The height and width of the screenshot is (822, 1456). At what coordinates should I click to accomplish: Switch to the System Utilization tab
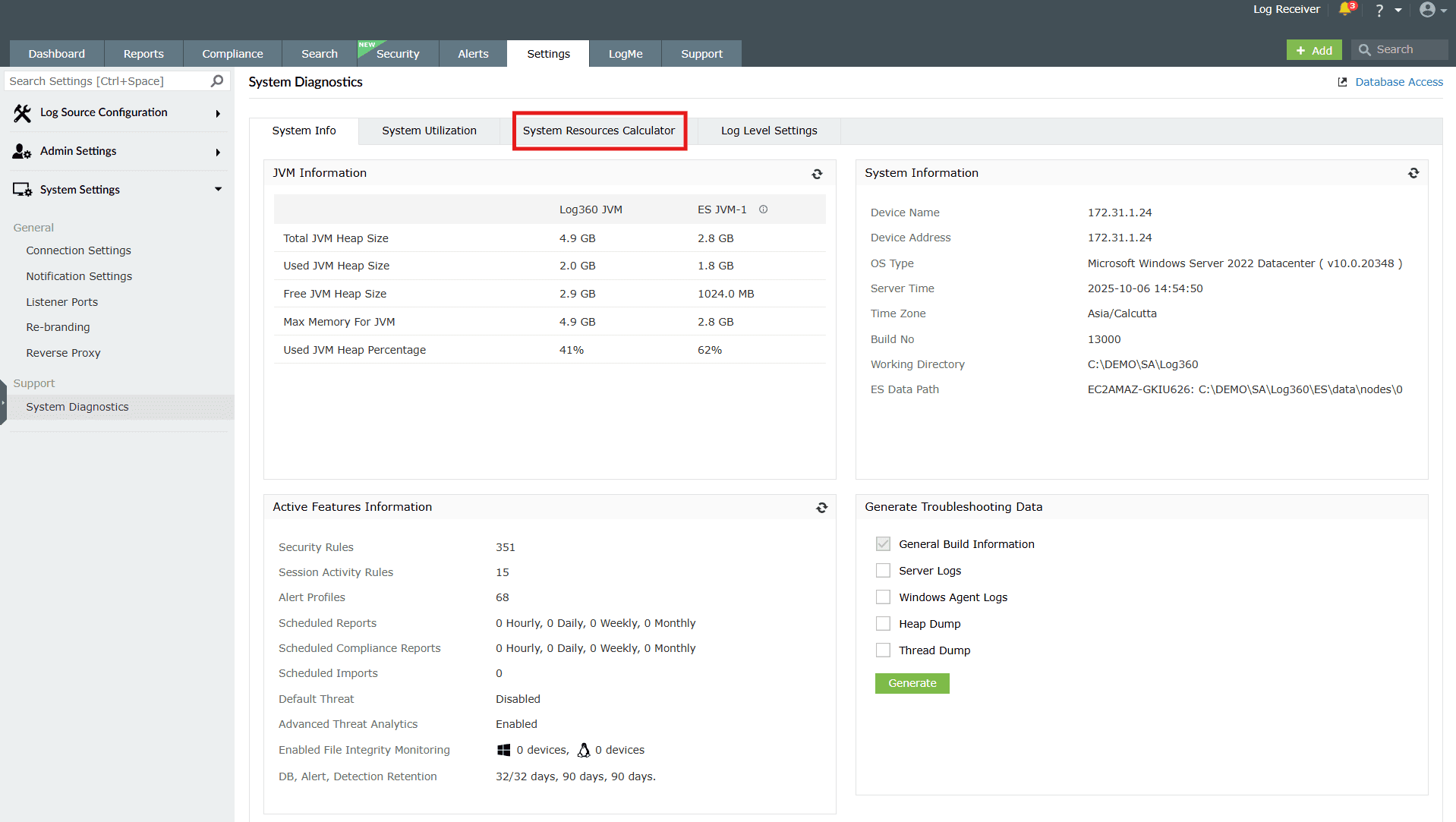point(429,131)
